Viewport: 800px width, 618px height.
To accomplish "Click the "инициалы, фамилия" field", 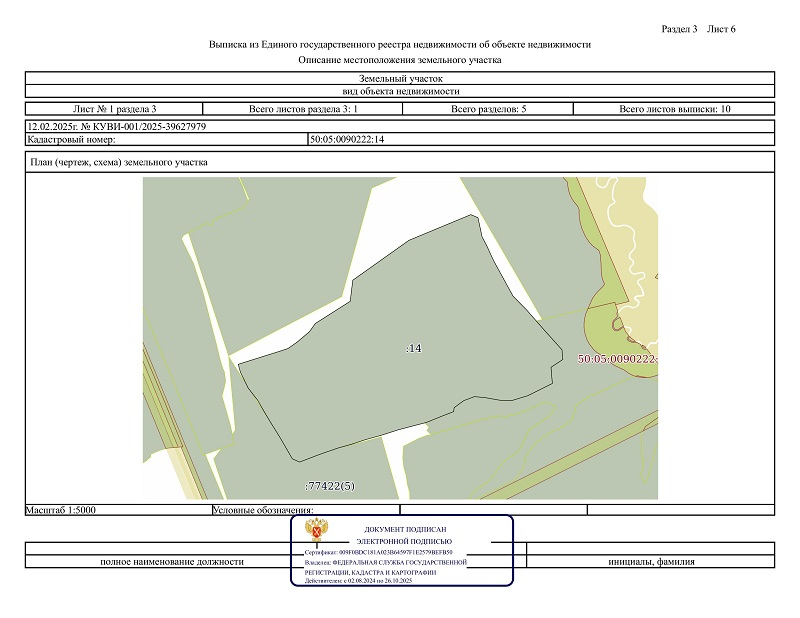I will (x=651, y=561).
